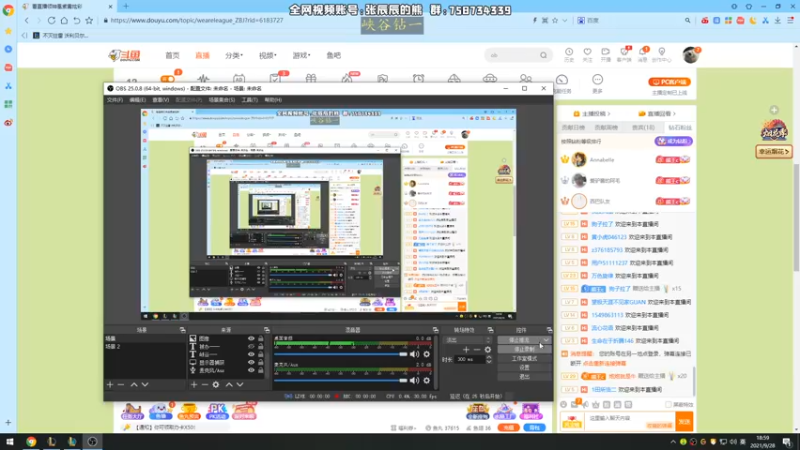The image size is (800, 450).
Task: Move scene up in OBS scenes list
Action: point(134,385)
